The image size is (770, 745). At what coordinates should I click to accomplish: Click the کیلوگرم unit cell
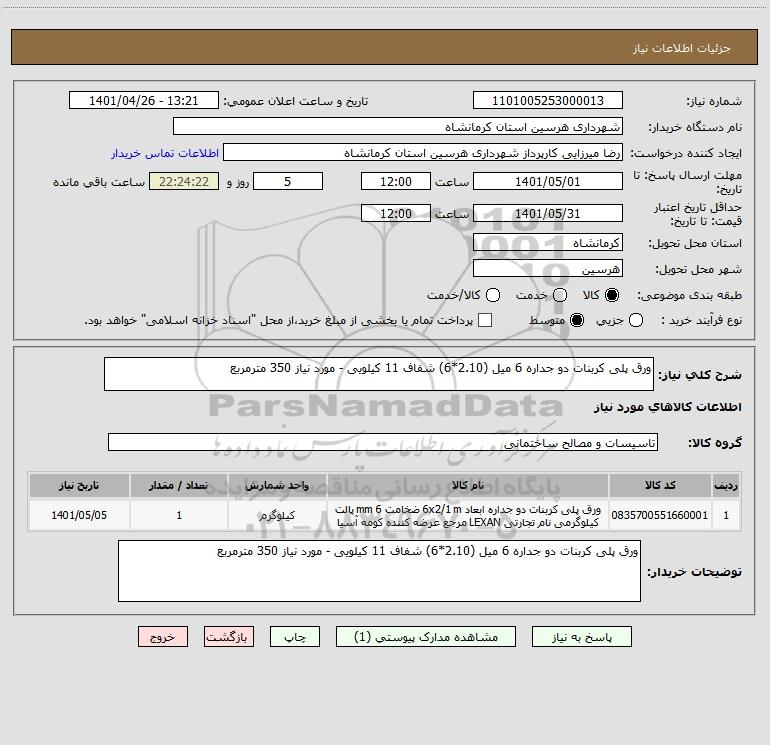(x=277, y=515)
